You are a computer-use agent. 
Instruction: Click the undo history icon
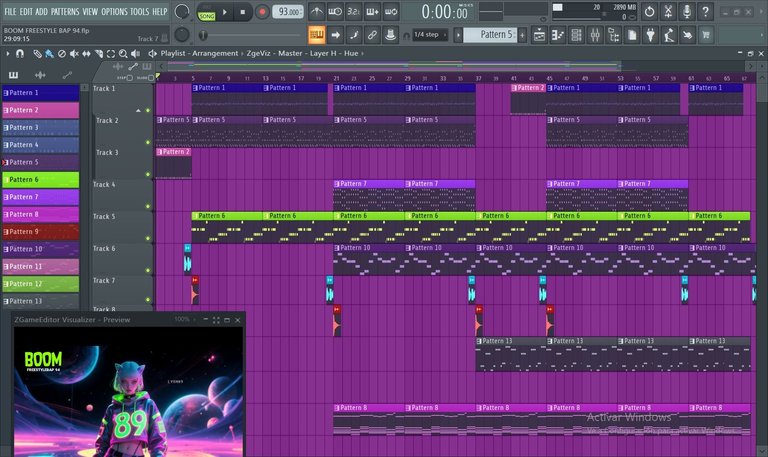pyautogui.click(x=649, y=11)
